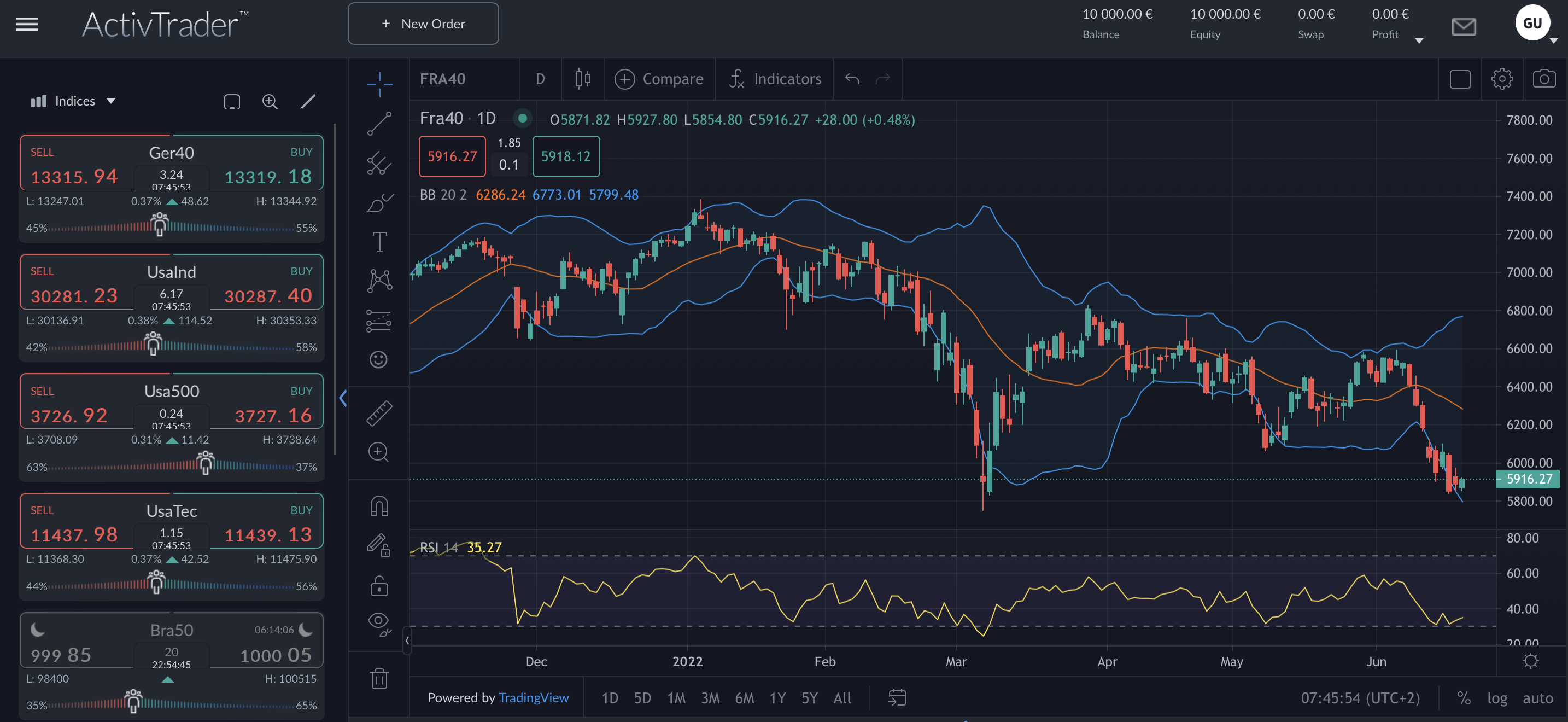Open the FRA40 symbol search field
Viewport: 1568px width, 722px height.
tap(464, 79)
